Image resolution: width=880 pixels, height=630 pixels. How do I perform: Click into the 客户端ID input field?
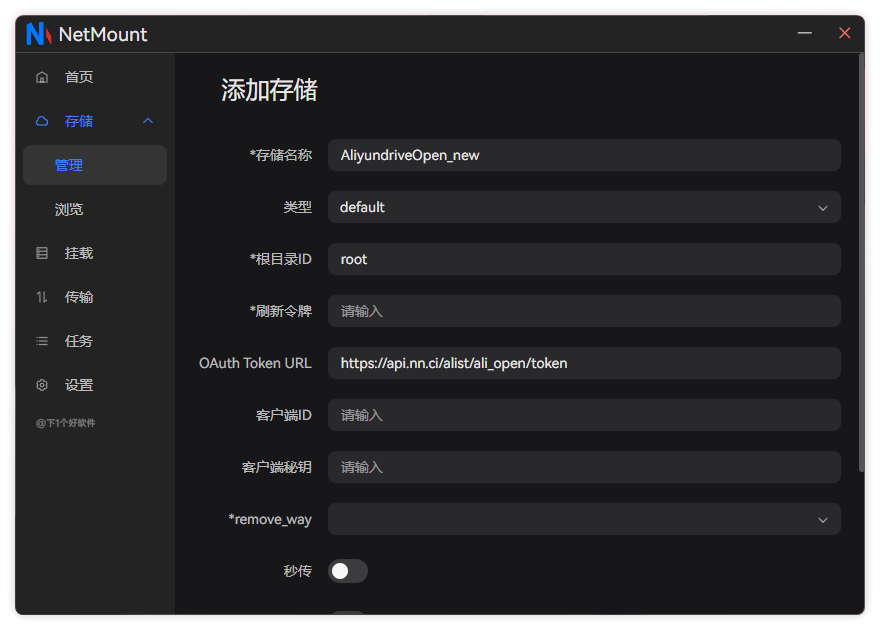(x=584, y=415)
